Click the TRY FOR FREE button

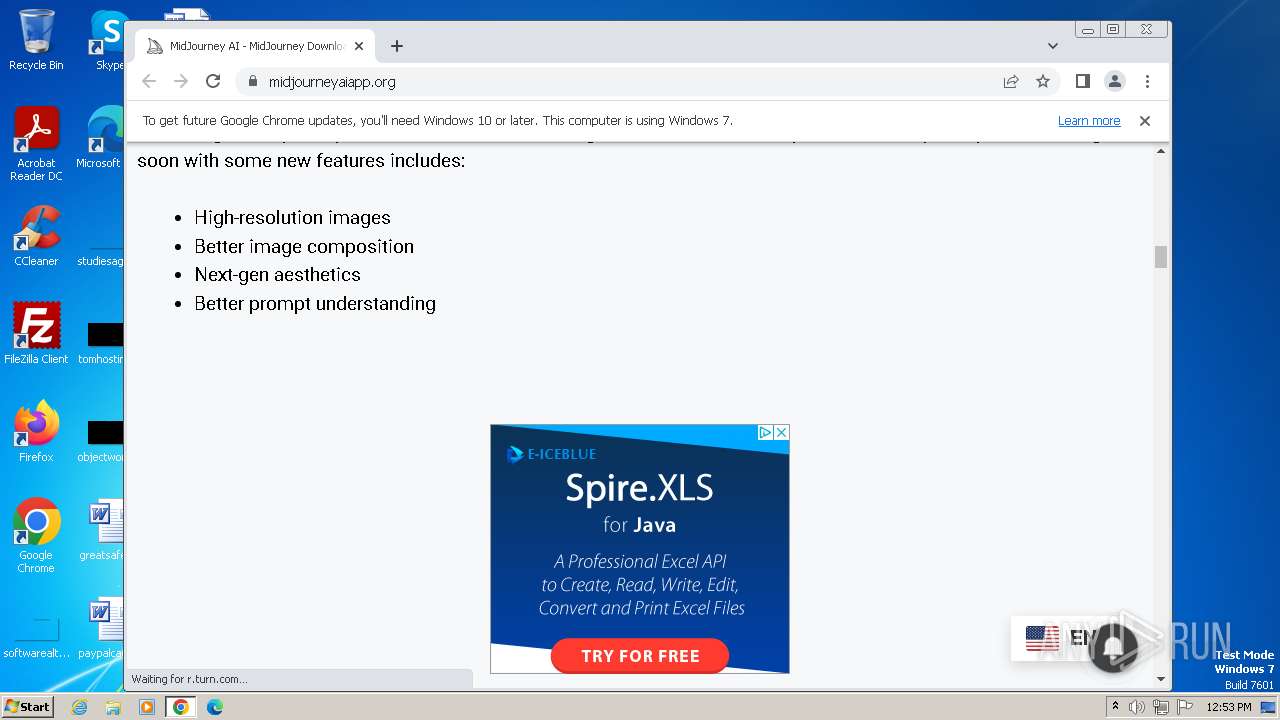640,656
